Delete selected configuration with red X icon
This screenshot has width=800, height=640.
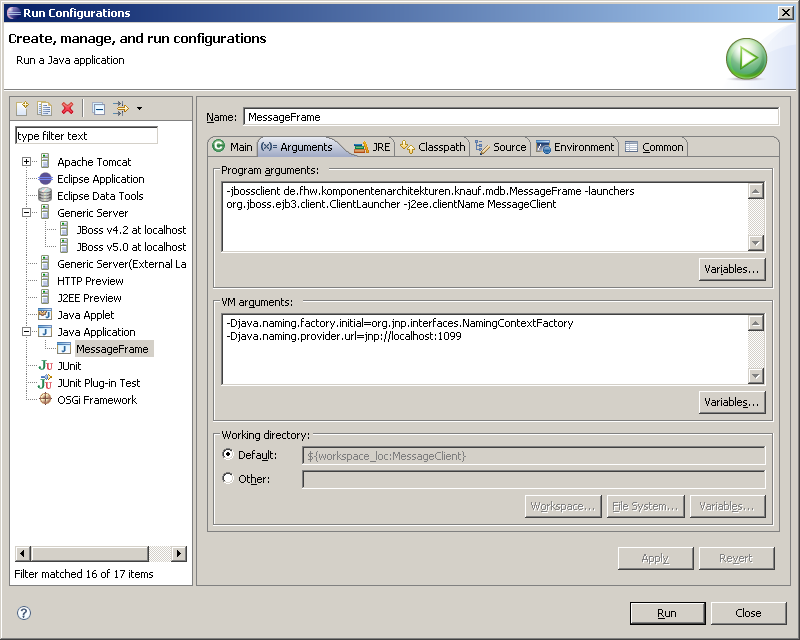click(67, 108)
